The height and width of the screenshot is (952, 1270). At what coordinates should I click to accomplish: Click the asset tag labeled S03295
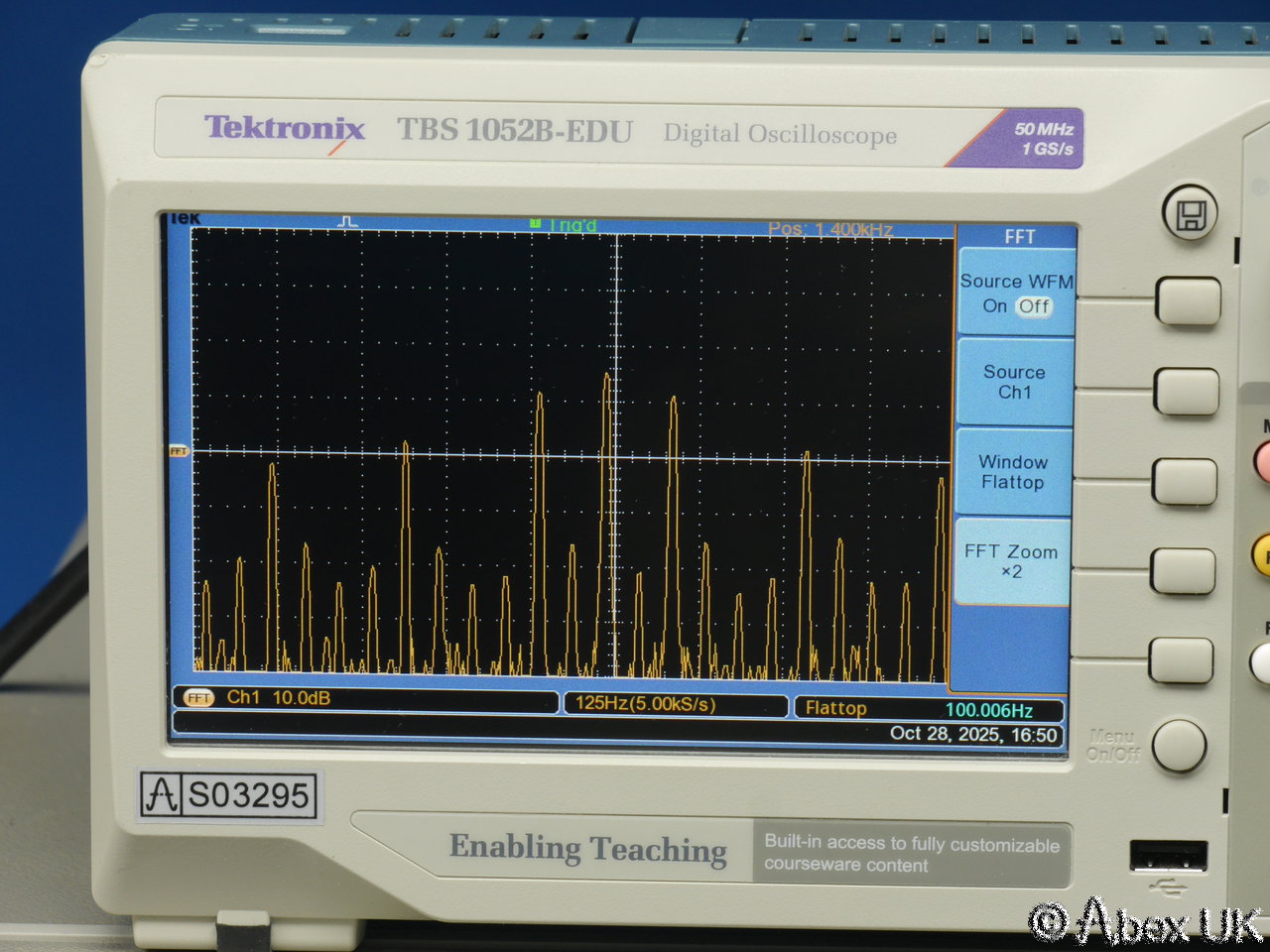click(229, 795)
